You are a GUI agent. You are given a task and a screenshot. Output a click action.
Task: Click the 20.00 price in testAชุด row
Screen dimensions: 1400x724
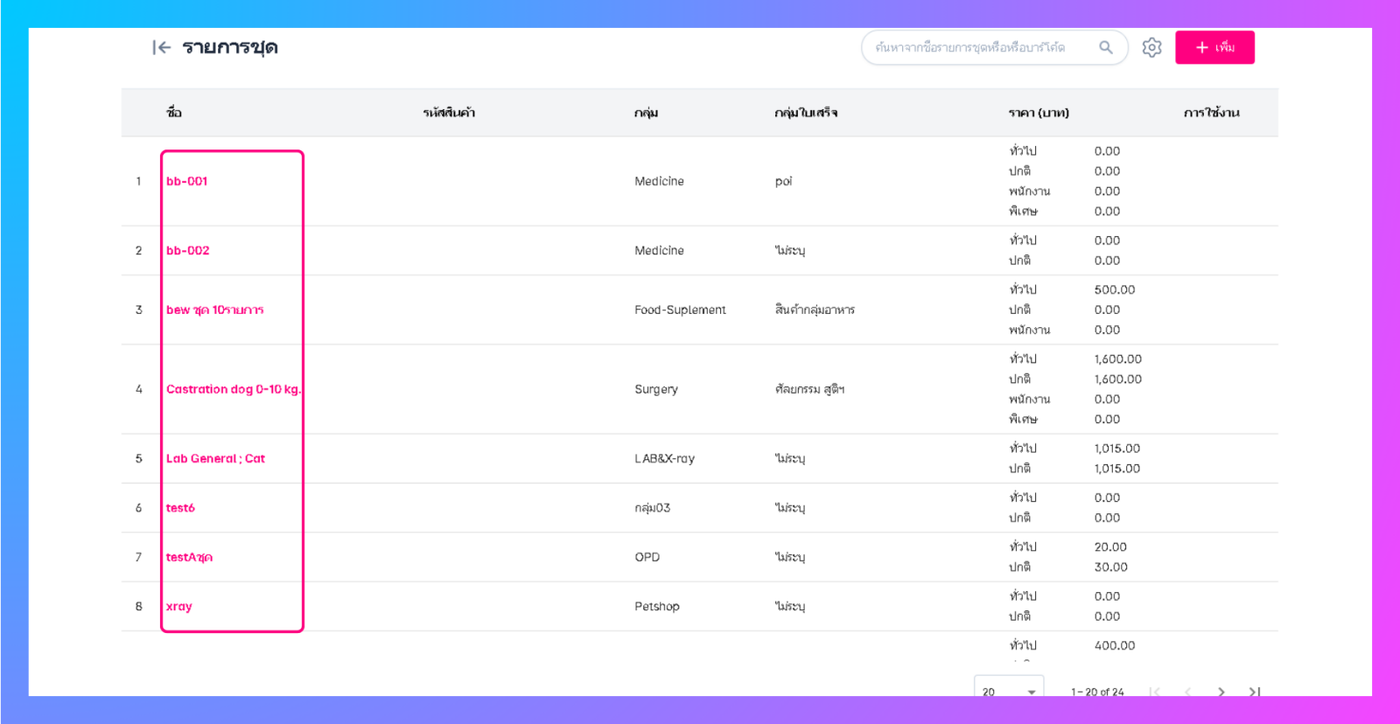(x=1111, y=547)
